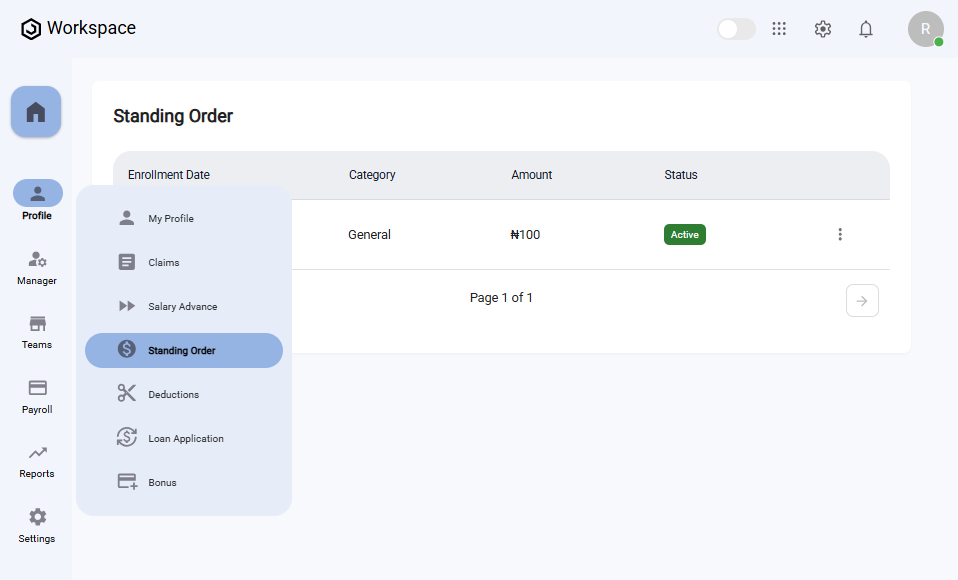Select Claims in the Profile menu
Image resolution: width=958 pixels, height=580 pixels.
point(164,263)
